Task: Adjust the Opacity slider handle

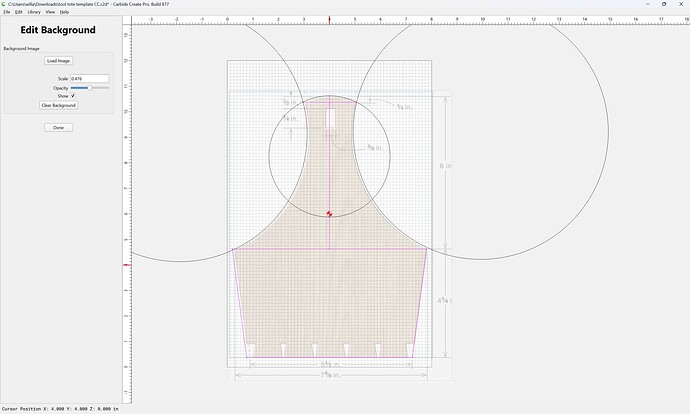Action: tap(90, 88)
